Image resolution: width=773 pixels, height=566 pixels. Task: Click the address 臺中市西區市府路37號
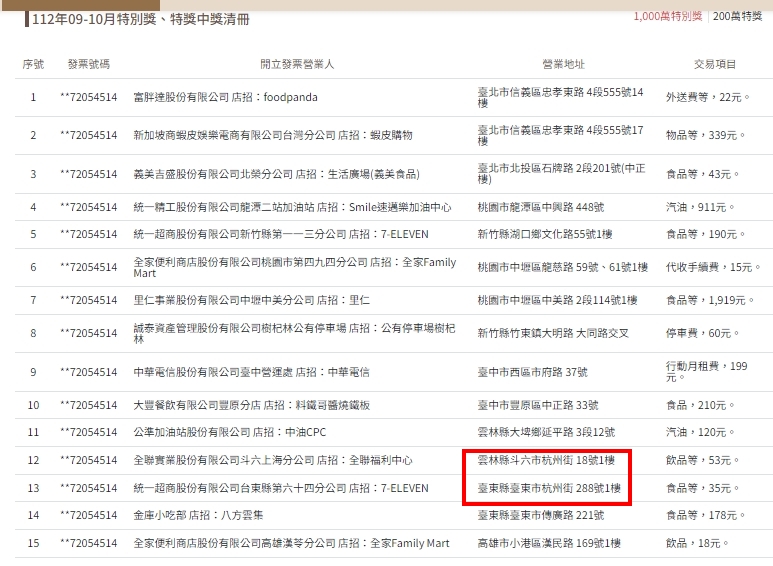click(x=532, y=372)
